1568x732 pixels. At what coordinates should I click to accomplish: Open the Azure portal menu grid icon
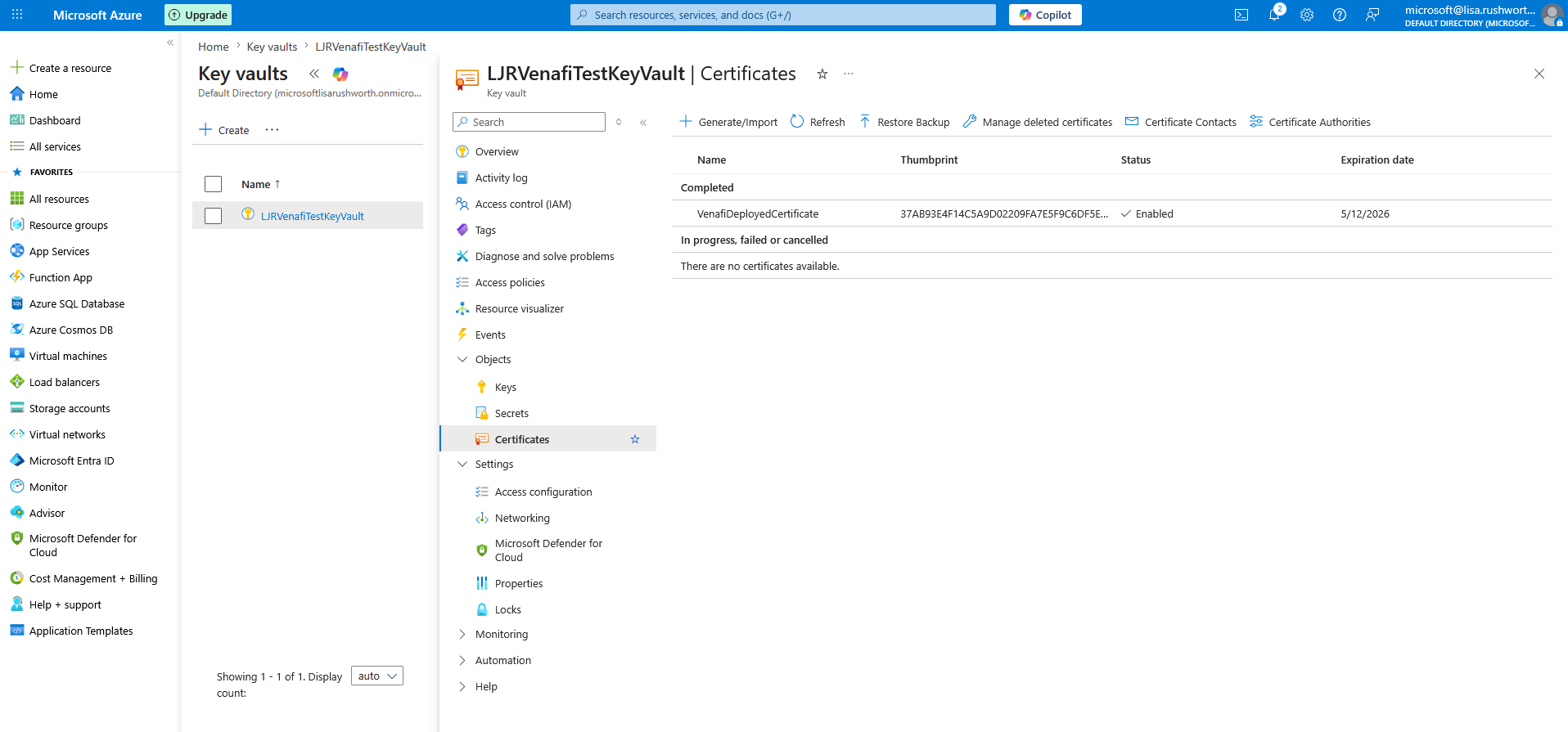tap(17, 15)
